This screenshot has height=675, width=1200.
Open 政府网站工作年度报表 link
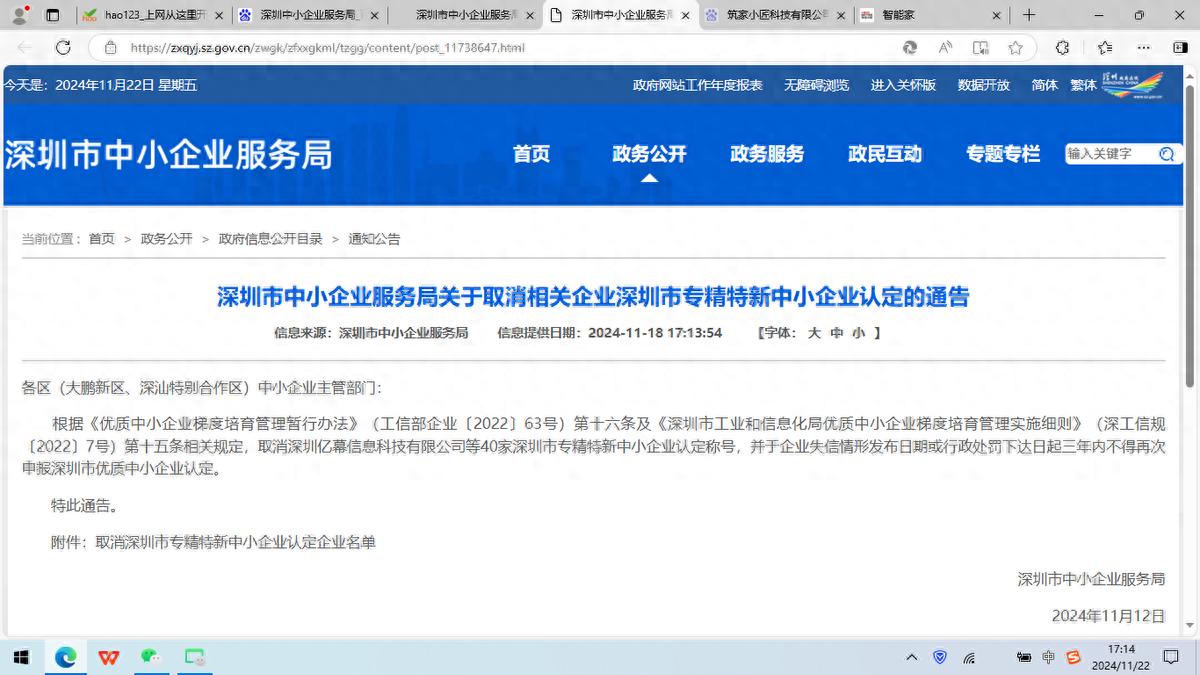coord(697,85)
